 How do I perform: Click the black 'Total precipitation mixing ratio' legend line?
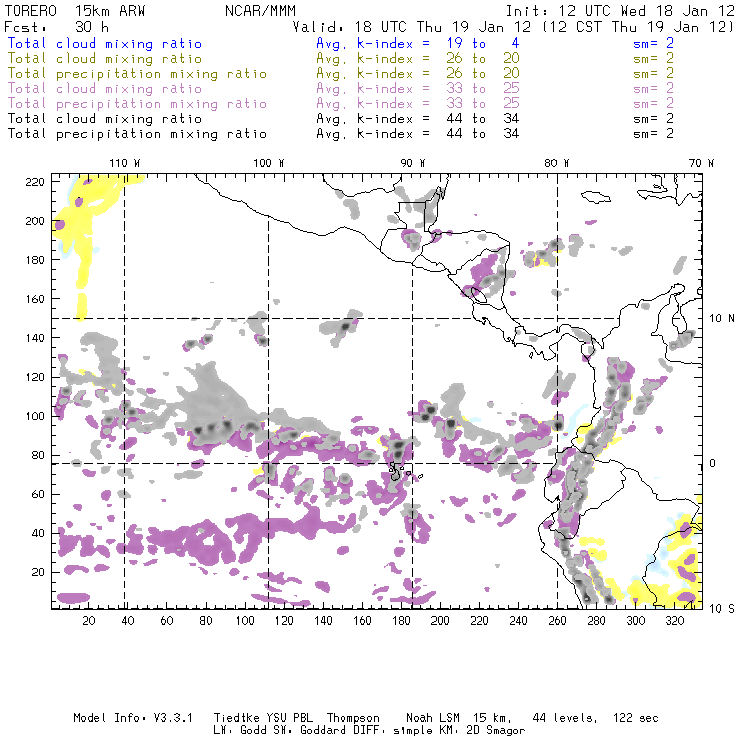(x=137, y=134)
